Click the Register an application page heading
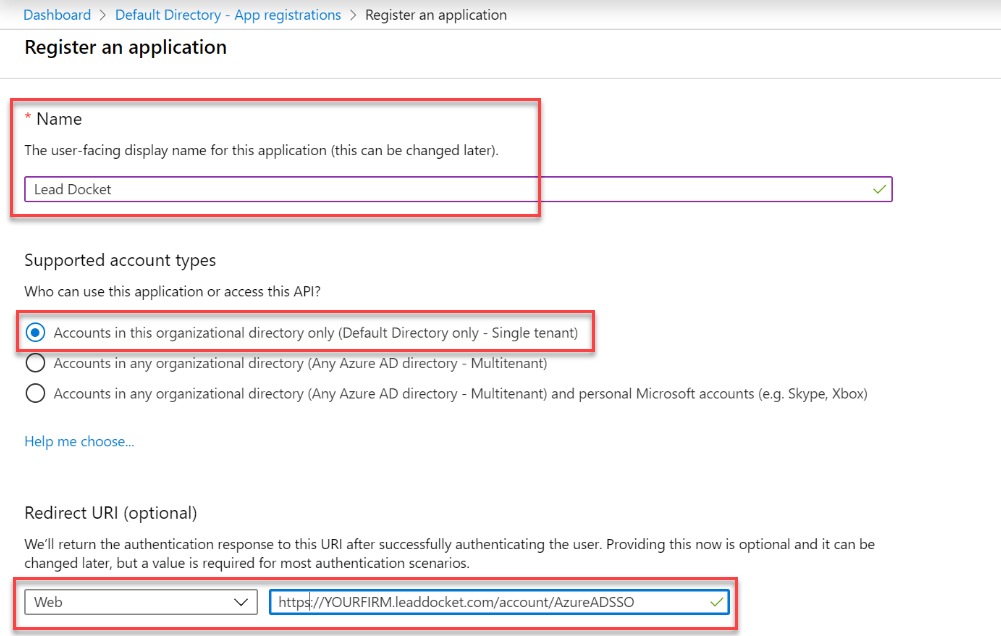The image size is (1001, 636). [125, 47]
